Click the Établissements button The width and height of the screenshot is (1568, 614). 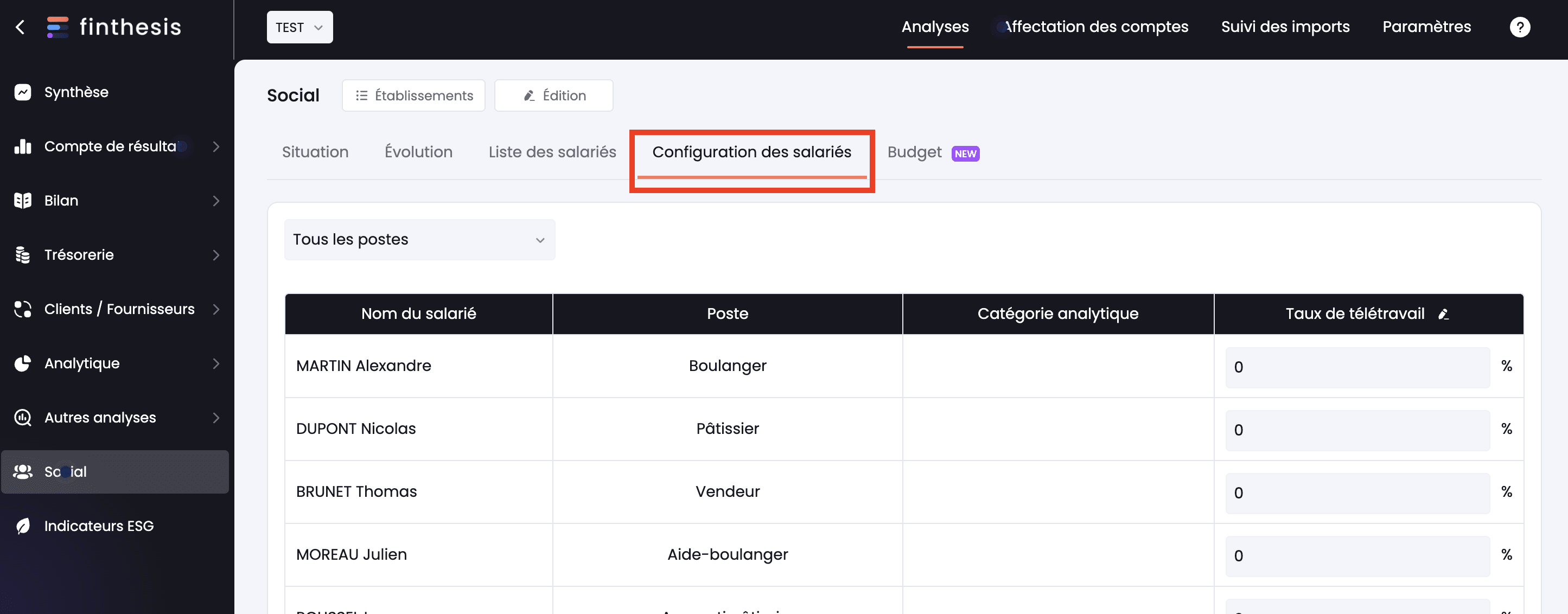(413, 95)
